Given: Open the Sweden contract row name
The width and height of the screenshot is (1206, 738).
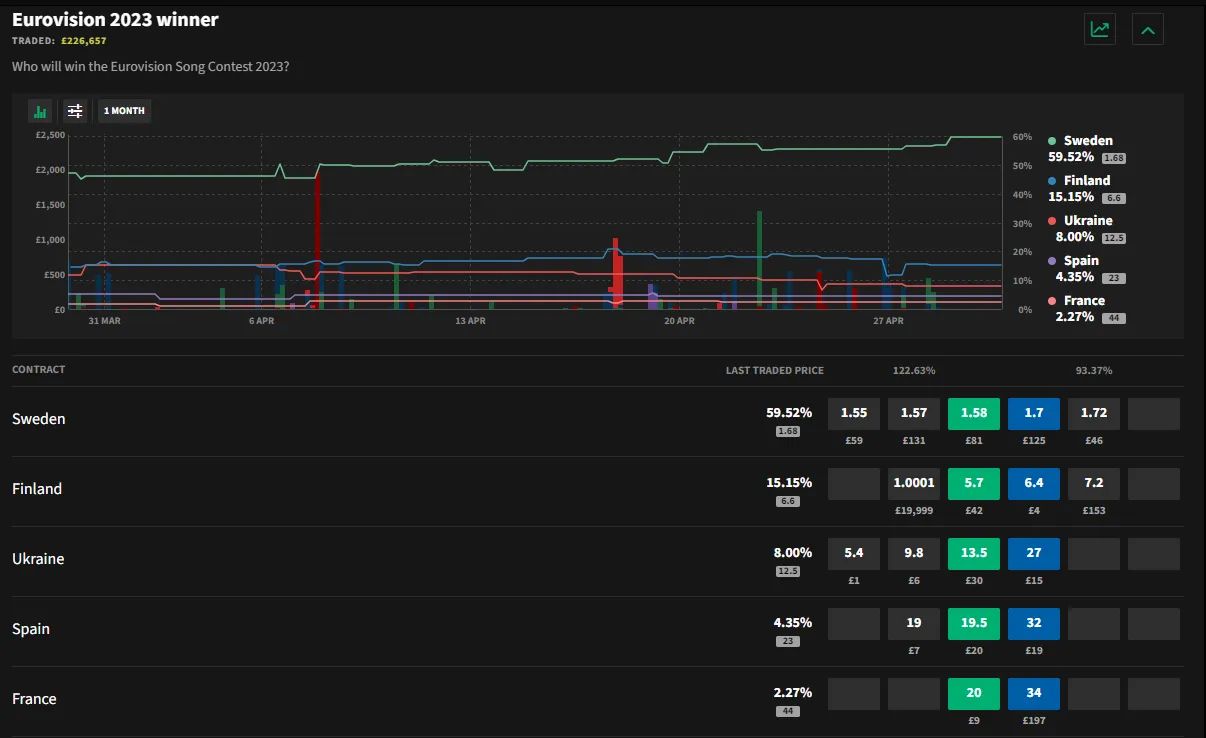Looking at the screenshot, I should pos(39,419).
